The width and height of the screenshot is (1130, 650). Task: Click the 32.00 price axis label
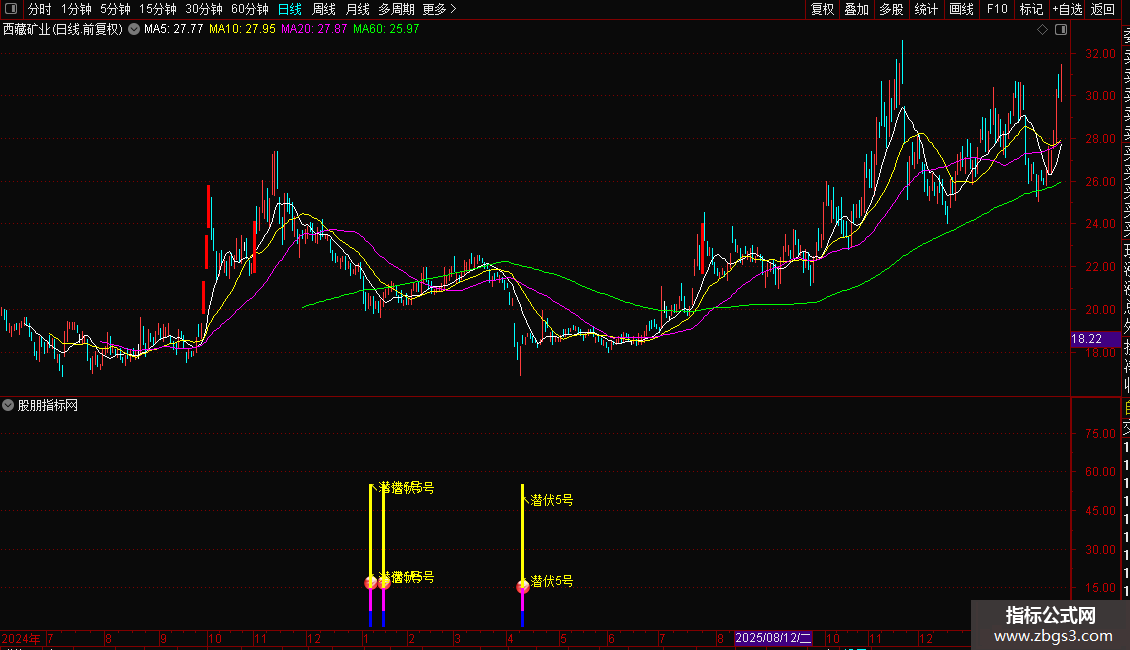click(1100, 54)
